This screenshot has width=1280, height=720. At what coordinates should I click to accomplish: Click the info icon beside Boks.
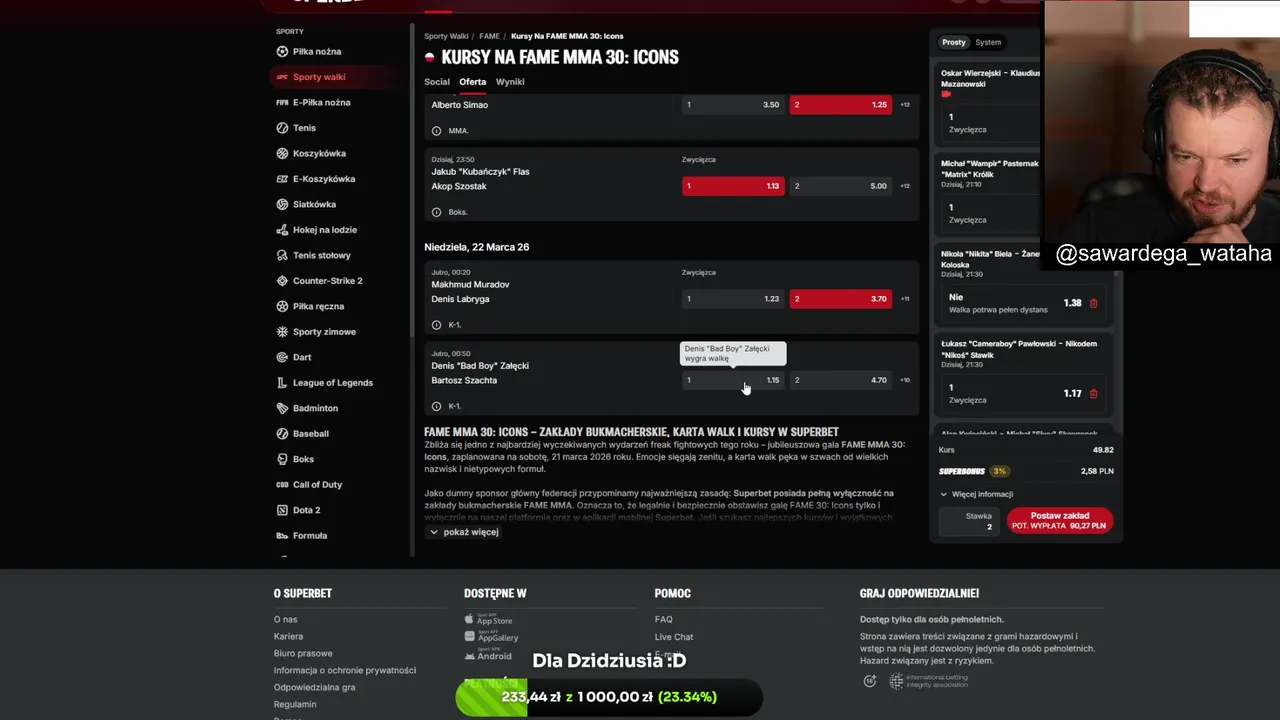pyautogui.click(x=436, y=212)
